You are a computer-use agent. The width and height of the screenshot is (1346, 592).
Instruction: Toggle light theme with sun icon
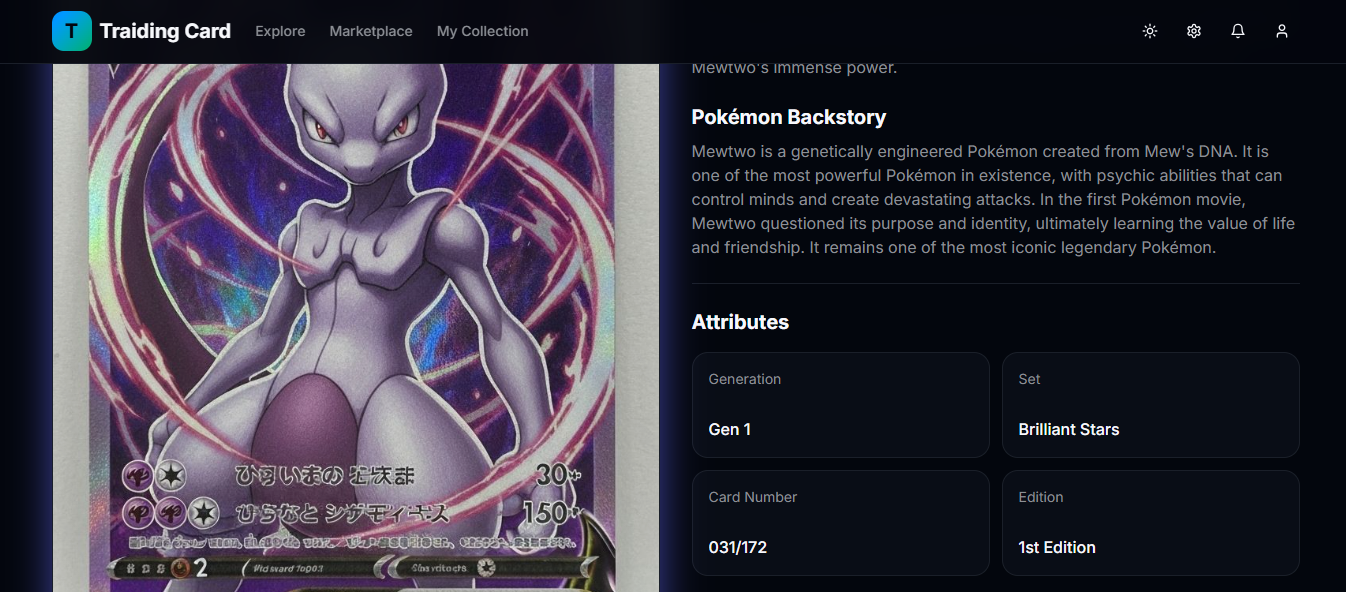click(x=1150, y=31)
